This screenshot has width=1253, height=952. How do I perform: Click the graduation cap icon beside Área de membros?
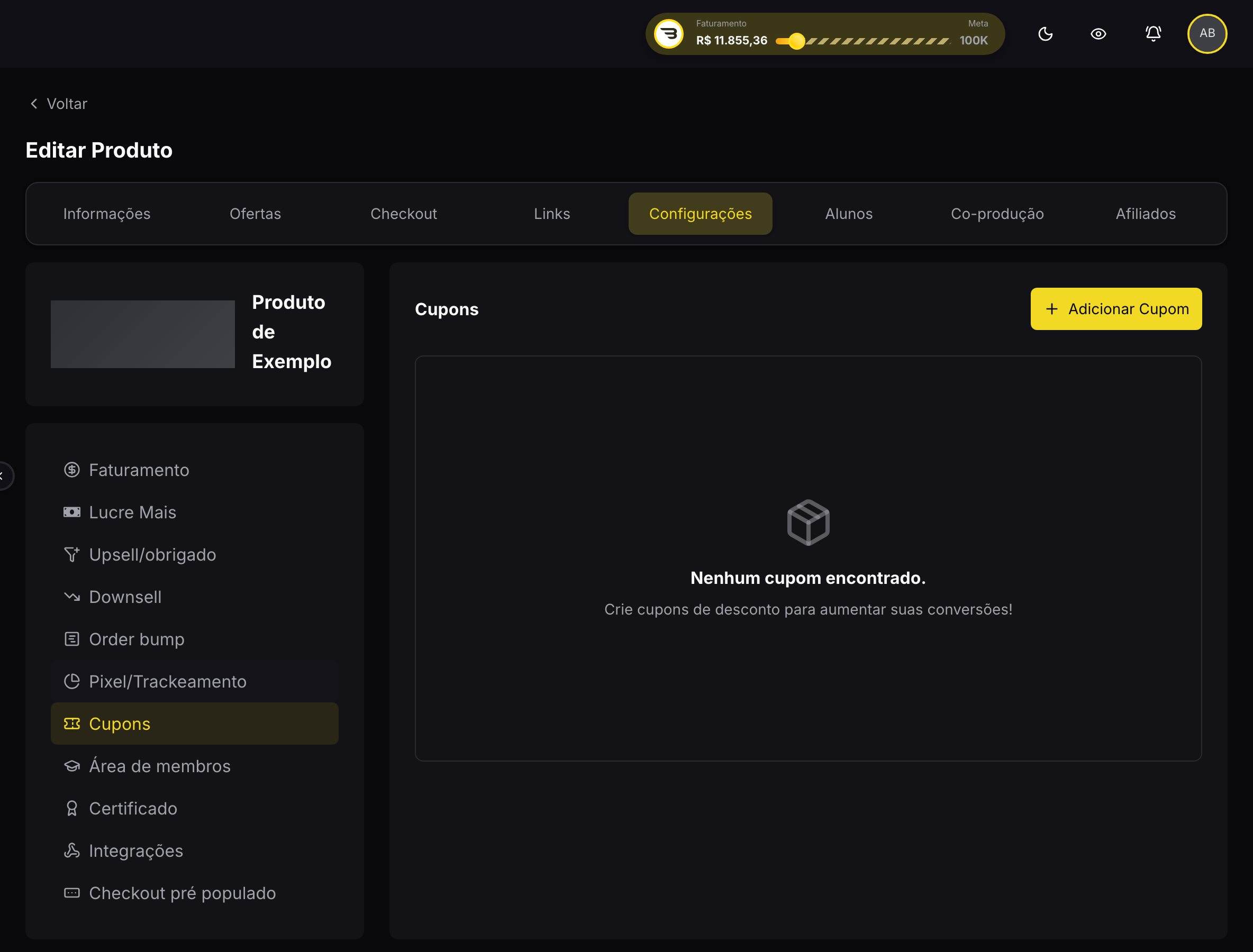pos(72,766)
